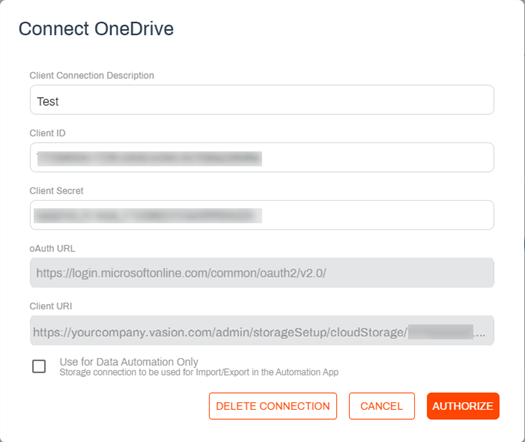Focus the Client ID input field
525x442 pixels.
[x=262, y=157]
